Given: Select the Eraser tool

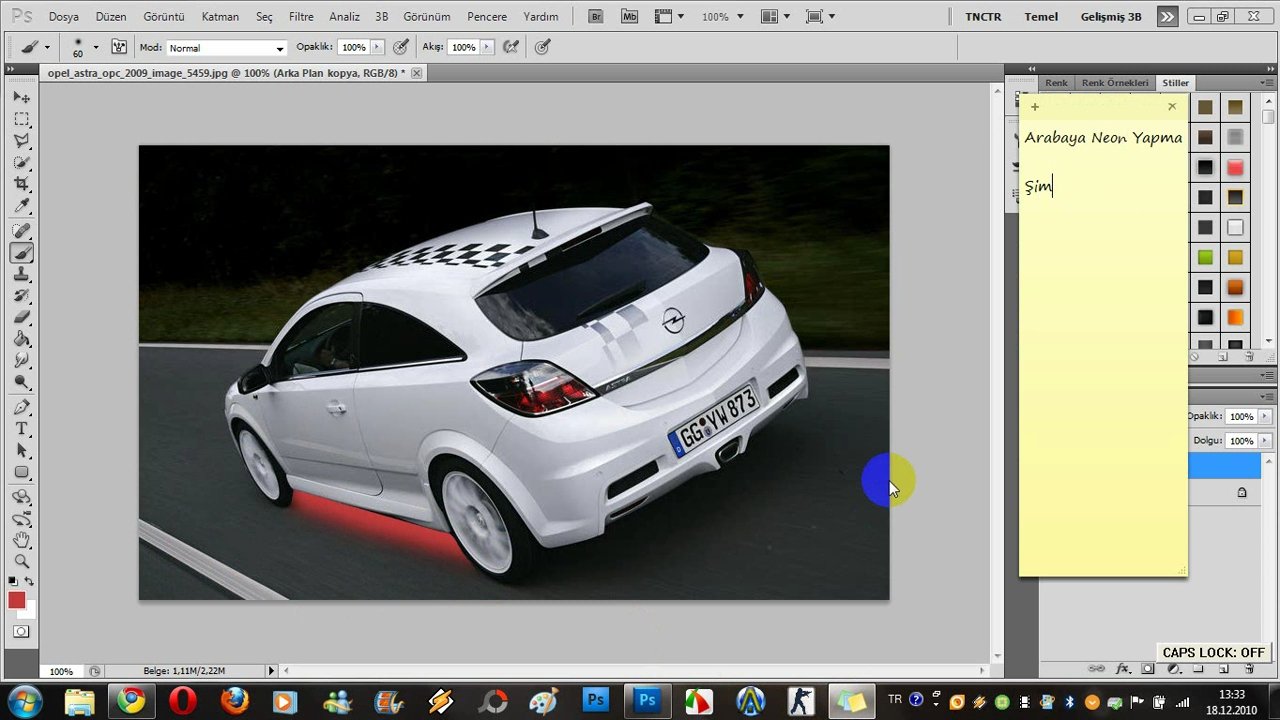Looking at the screenshot, I should [21, 318].
